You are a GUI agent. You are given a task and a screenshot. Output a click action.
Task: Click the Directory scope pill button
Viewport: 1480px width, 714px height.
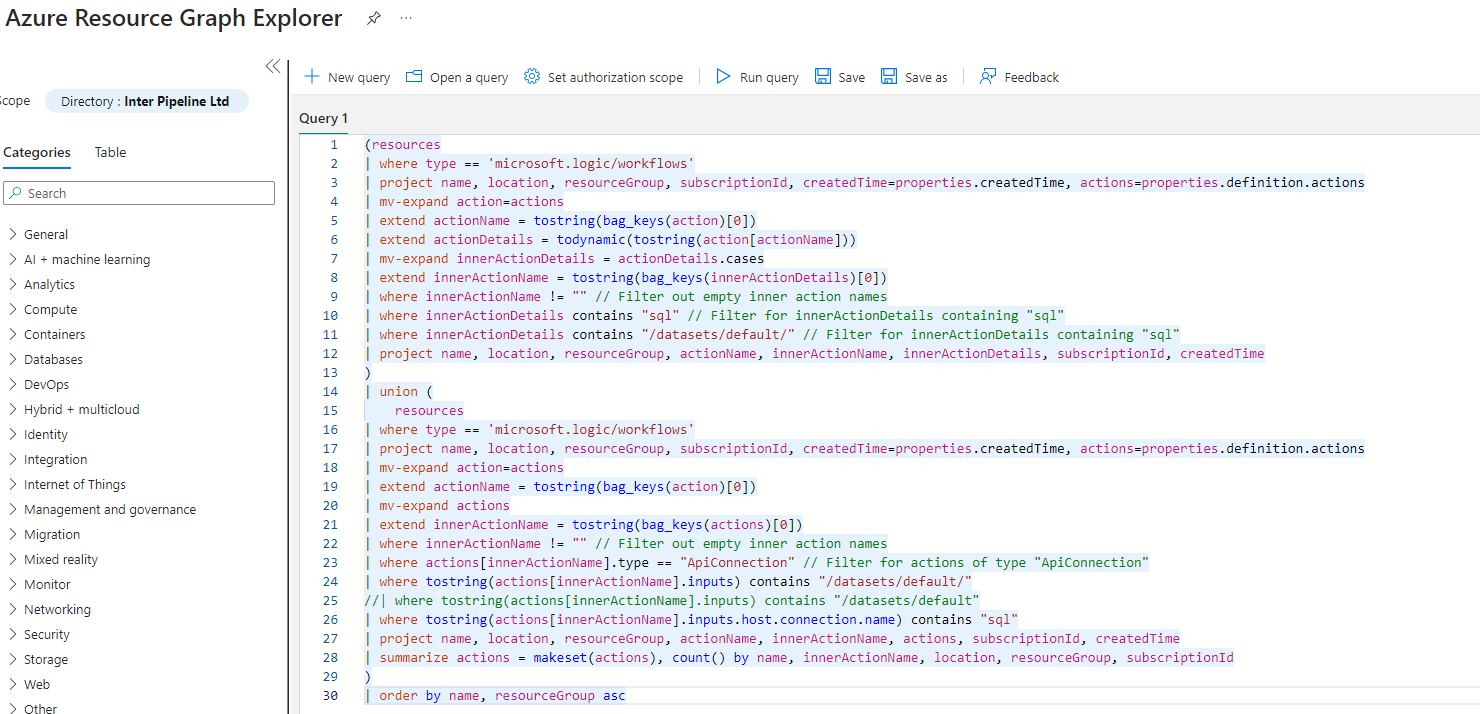[x=146, y=101]
